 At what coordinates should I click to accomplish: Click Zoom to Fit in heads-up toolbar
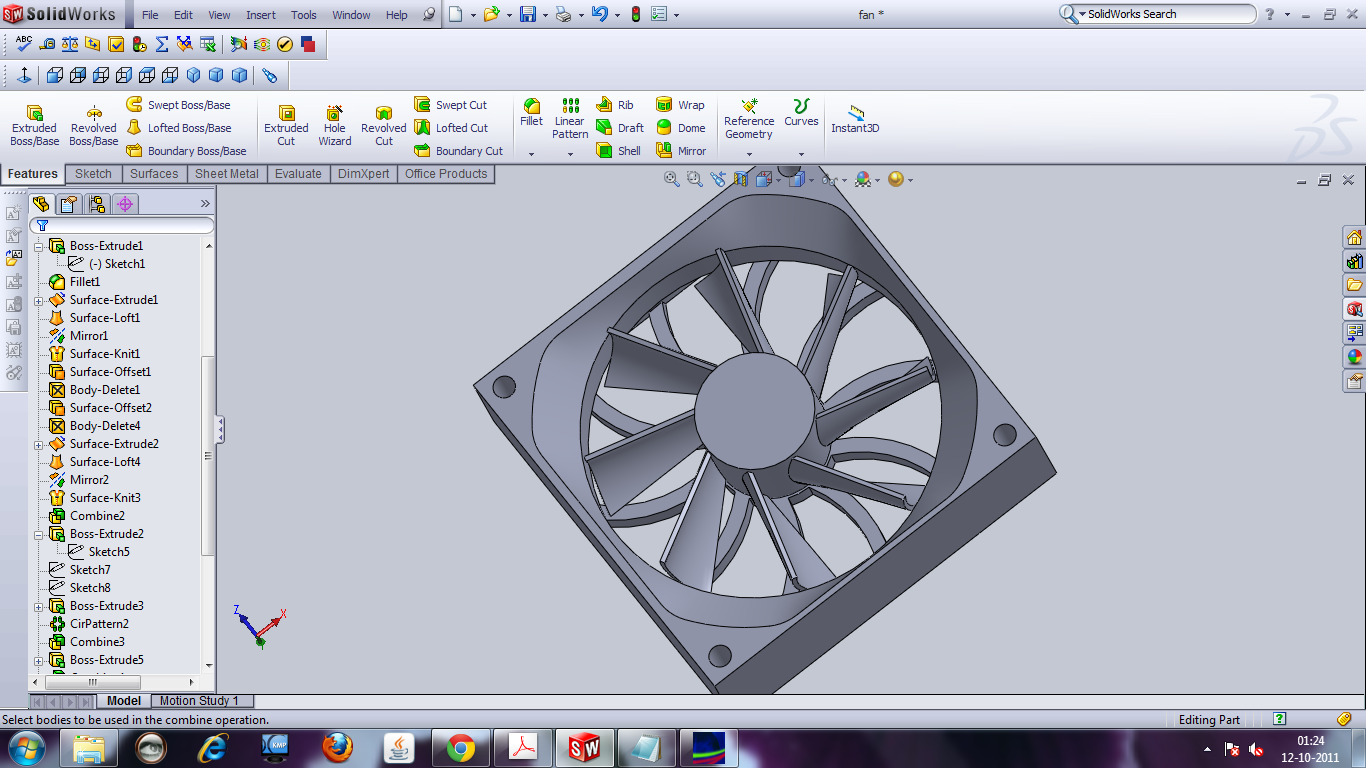[x=671, y=179]
